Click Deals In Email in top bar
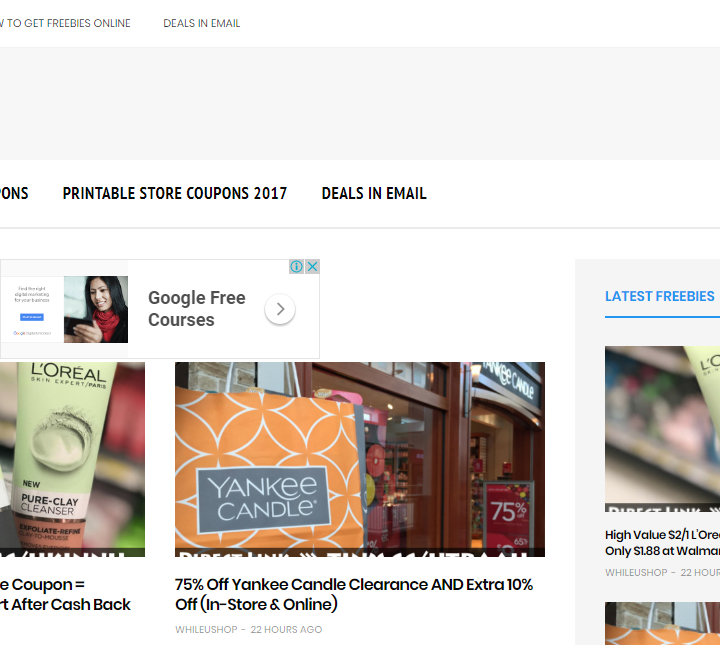Screen dimensions: 720x645 [202, 23]
